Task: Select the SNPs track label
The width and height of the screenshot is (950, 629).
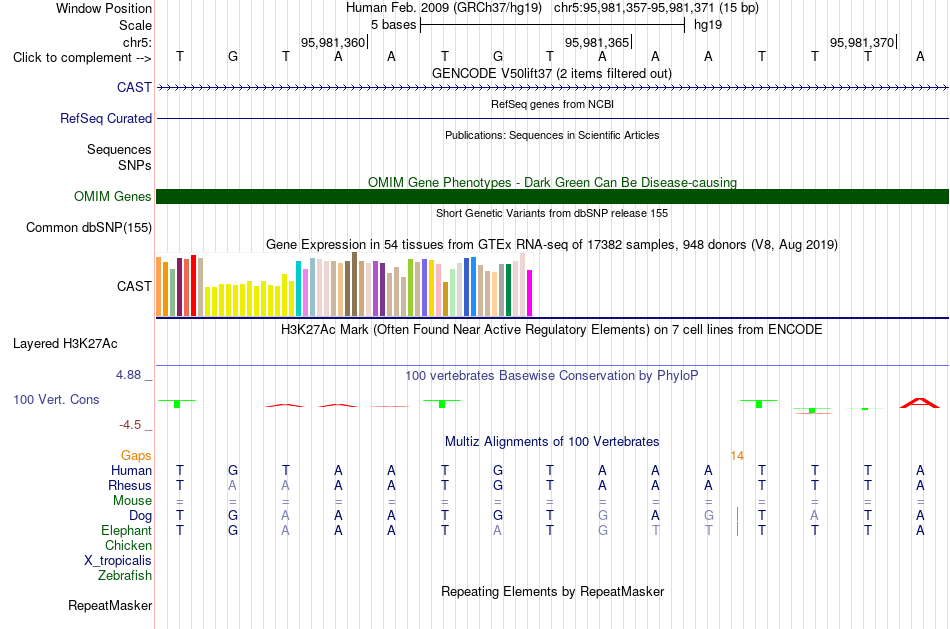Action: click(x=135, y=165)
